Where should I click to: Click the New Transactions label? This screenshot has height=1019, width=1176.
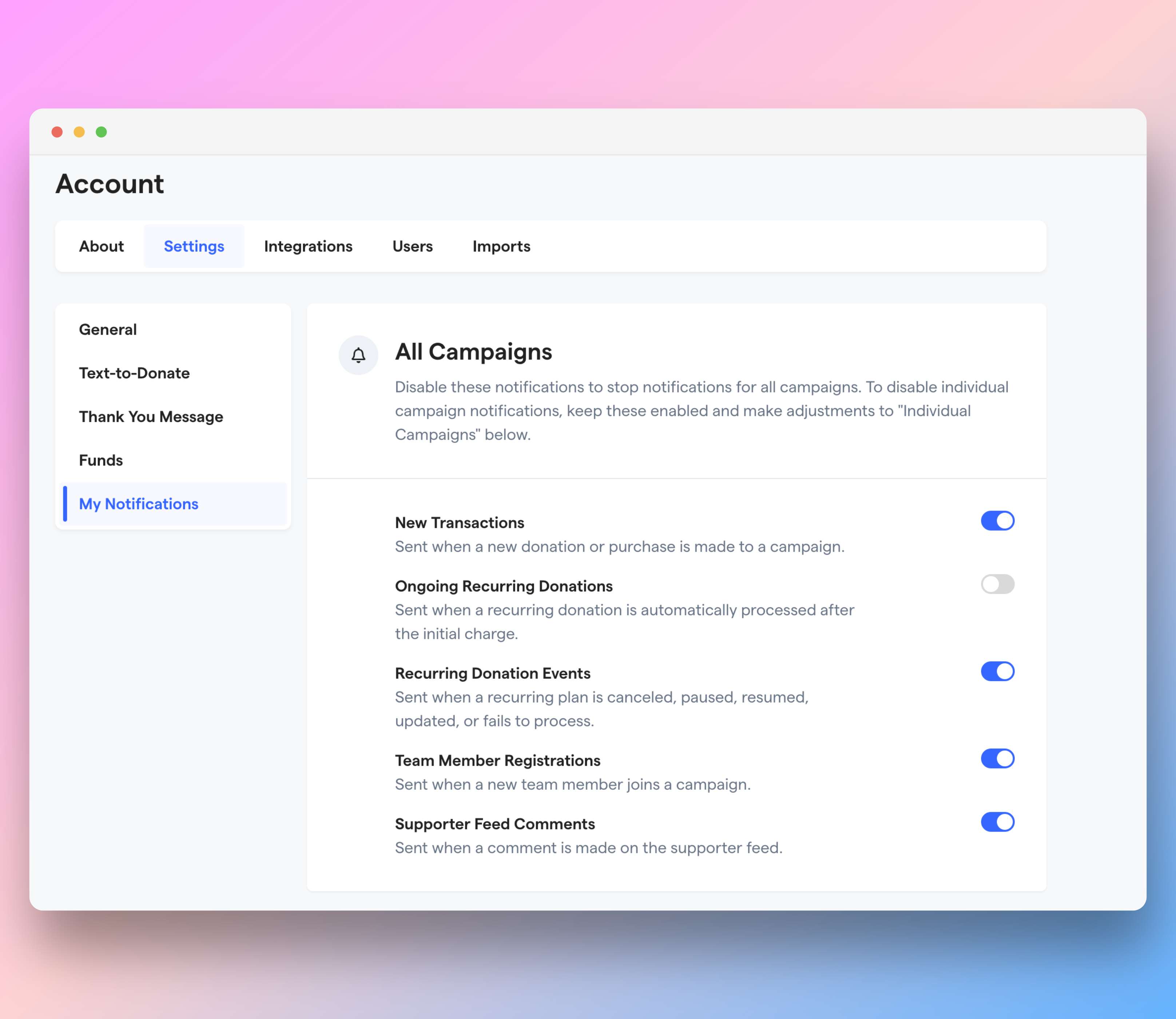[x=460, y=523]
